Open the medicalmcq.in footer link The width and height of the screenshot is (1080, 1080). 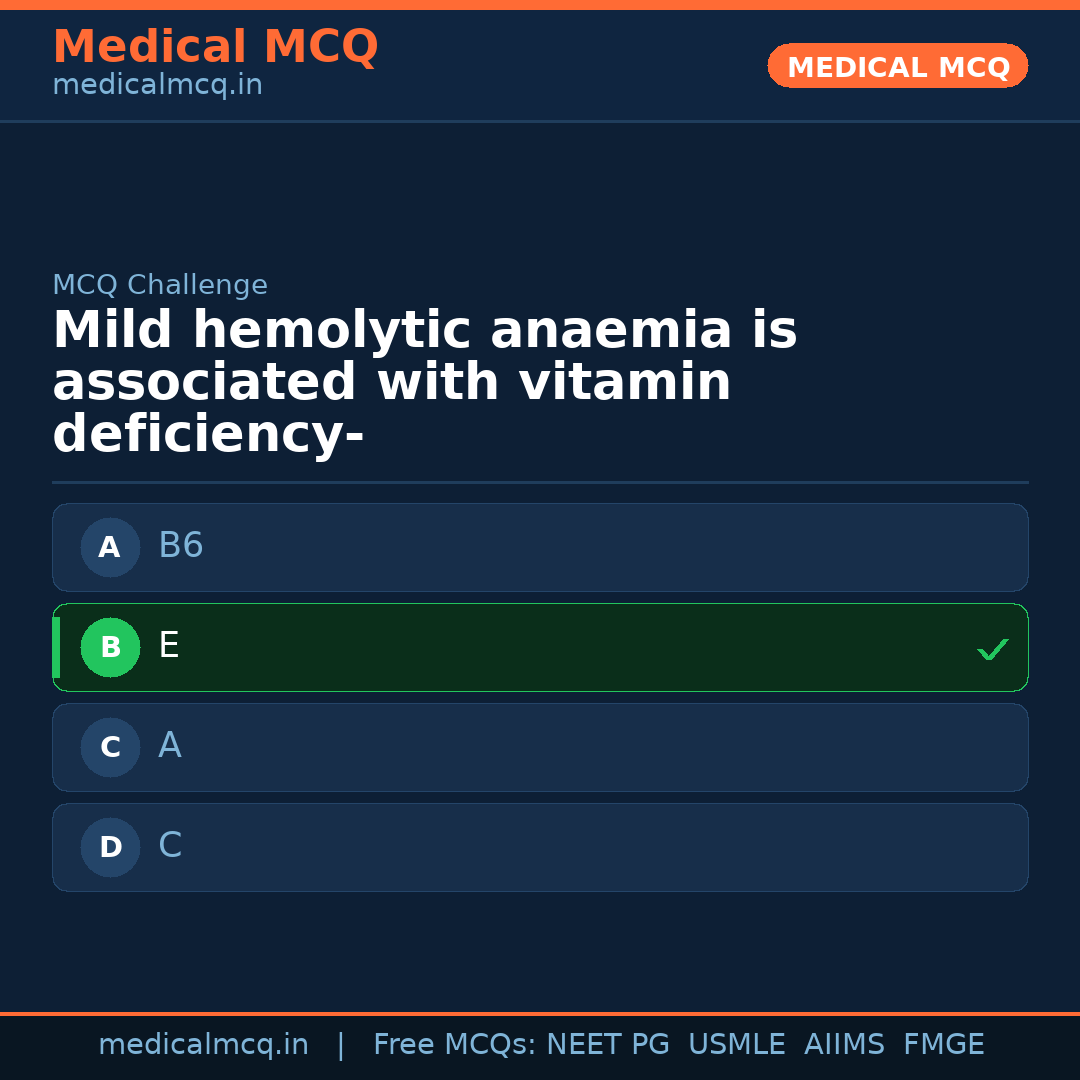(203, 1044)
